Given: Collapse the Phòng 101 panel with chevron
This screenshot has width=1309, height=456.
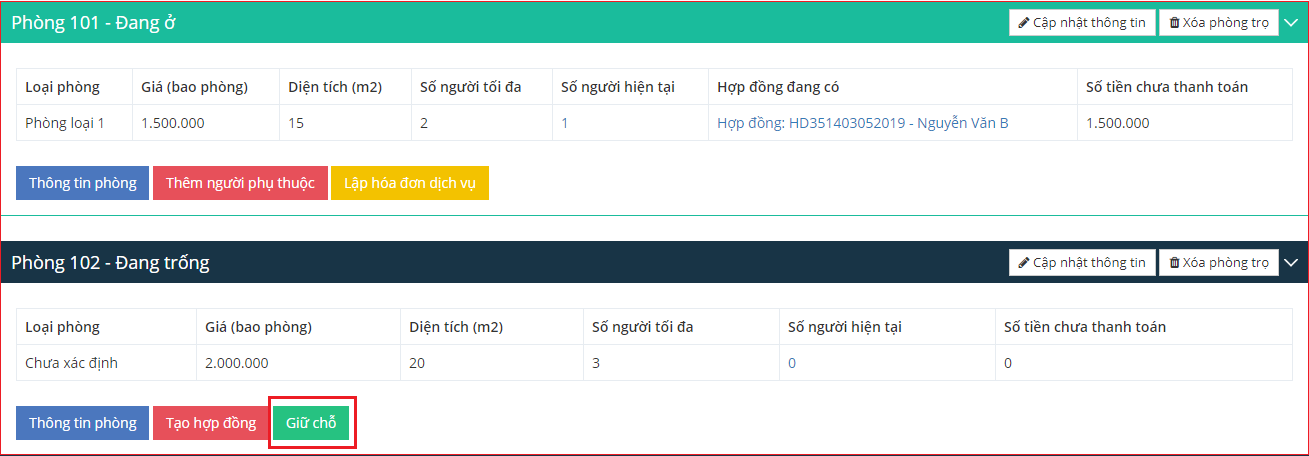Looking at the screenshot, I should pyautogui.click(x=1291, y=22).
